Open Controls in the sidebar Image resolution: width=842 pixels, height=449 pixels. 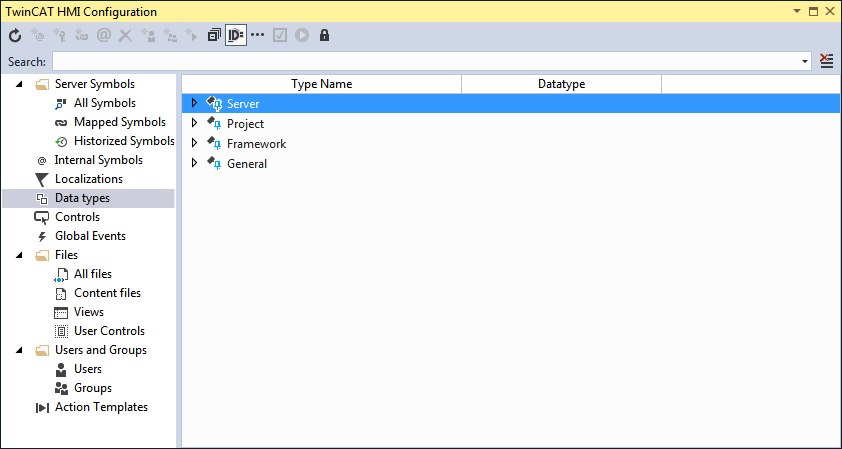tap(77, 217)
